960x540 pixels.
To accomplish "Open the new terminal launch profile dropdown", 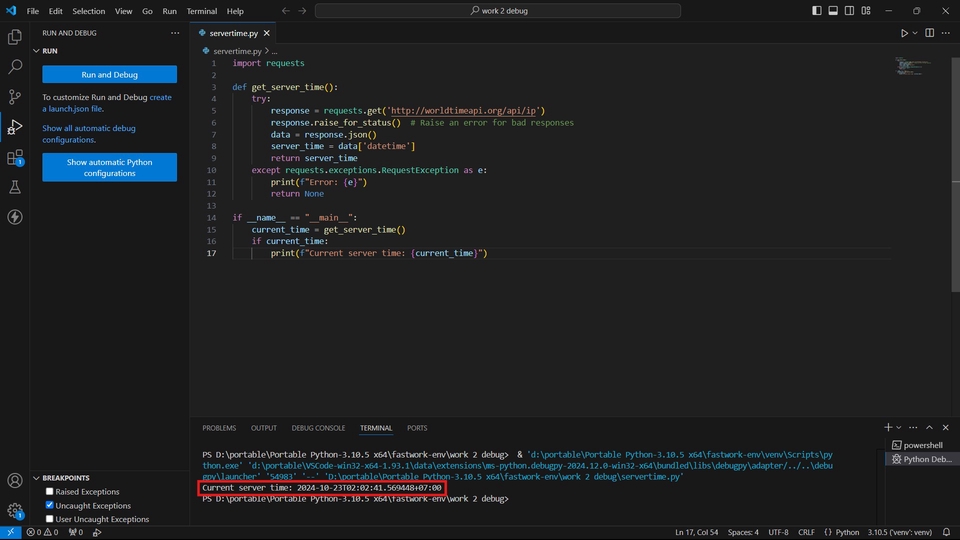I will pos(899,428).
